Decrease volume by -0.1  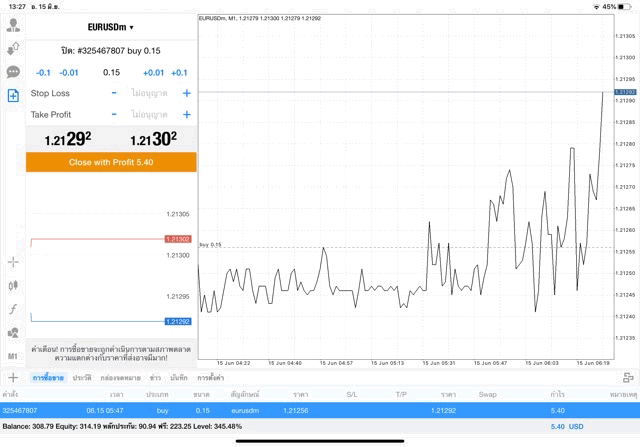pos(43,73)
